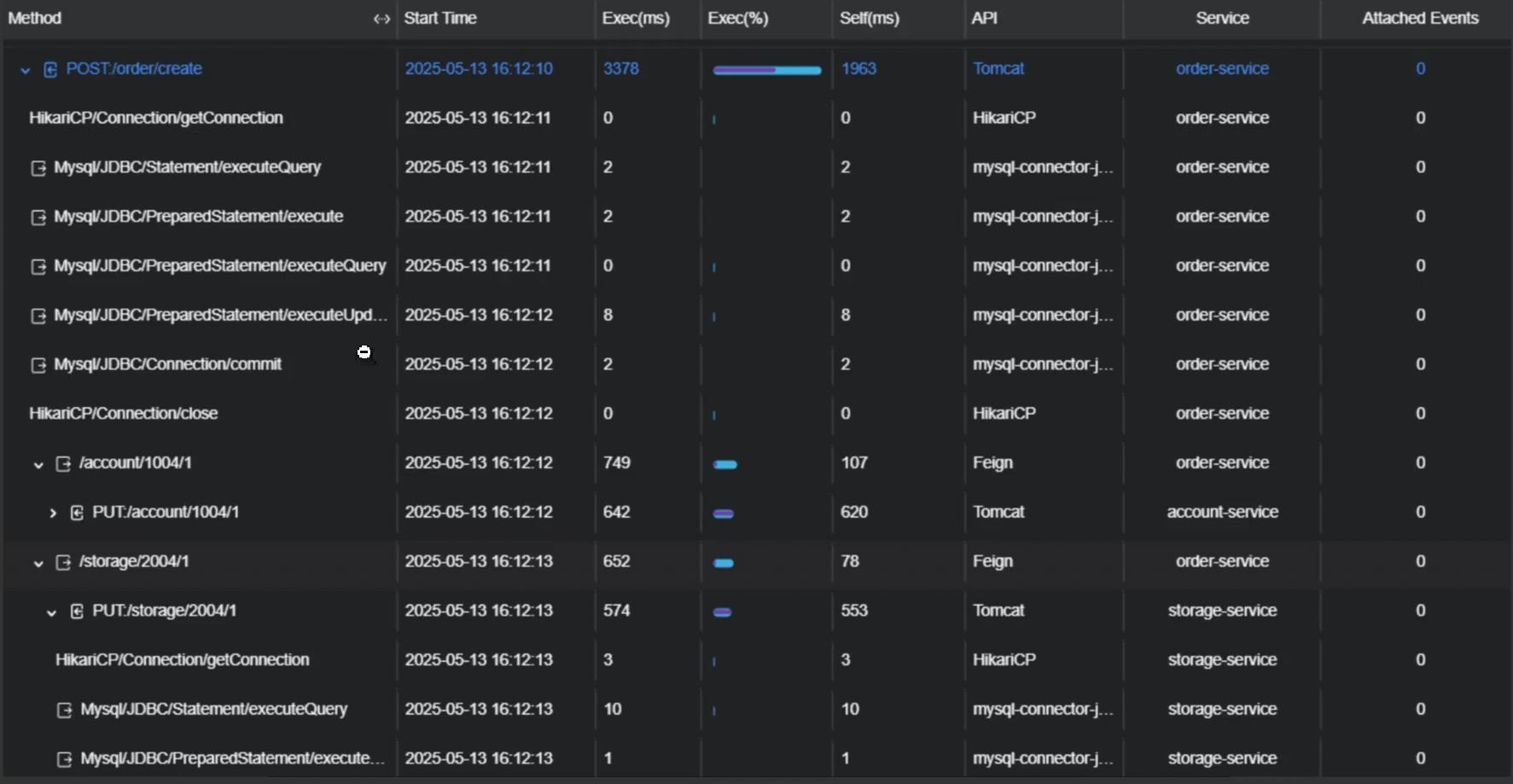Click the HikariCP API cell of HikariCP/Connection/close

[1004, 413]
